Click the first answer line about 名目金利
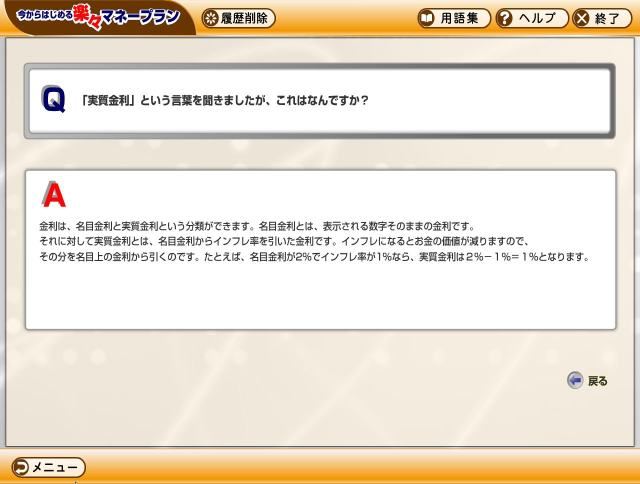 257,226
